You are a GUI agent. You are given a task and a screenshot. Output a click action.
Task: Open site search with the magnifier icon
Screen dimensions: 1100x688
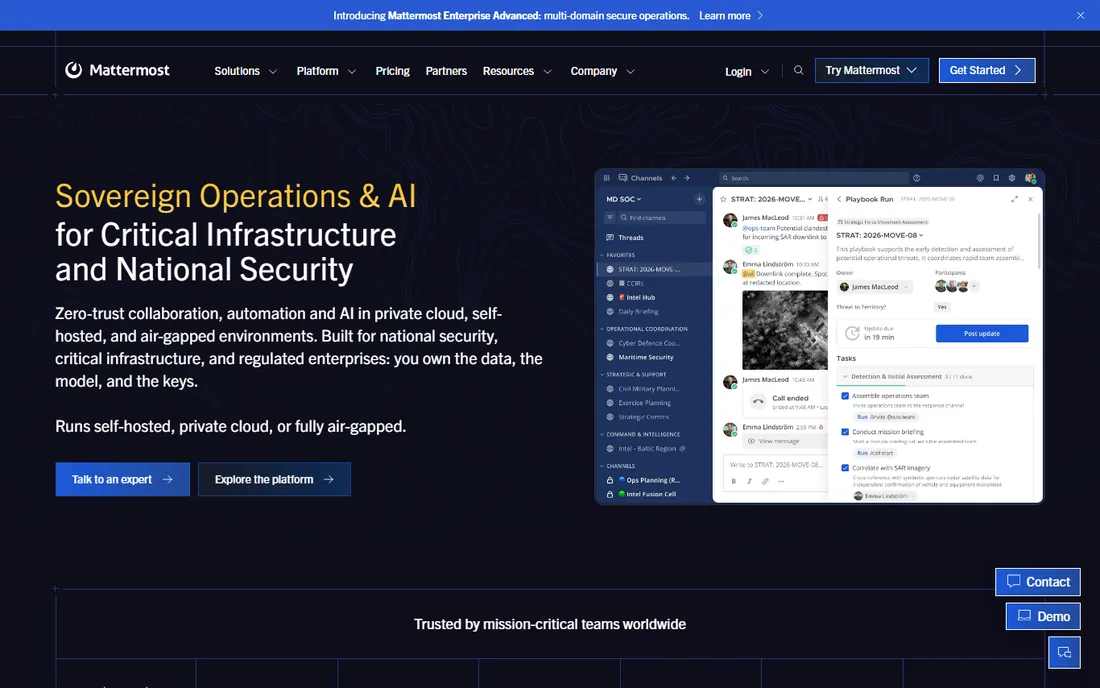798,70
